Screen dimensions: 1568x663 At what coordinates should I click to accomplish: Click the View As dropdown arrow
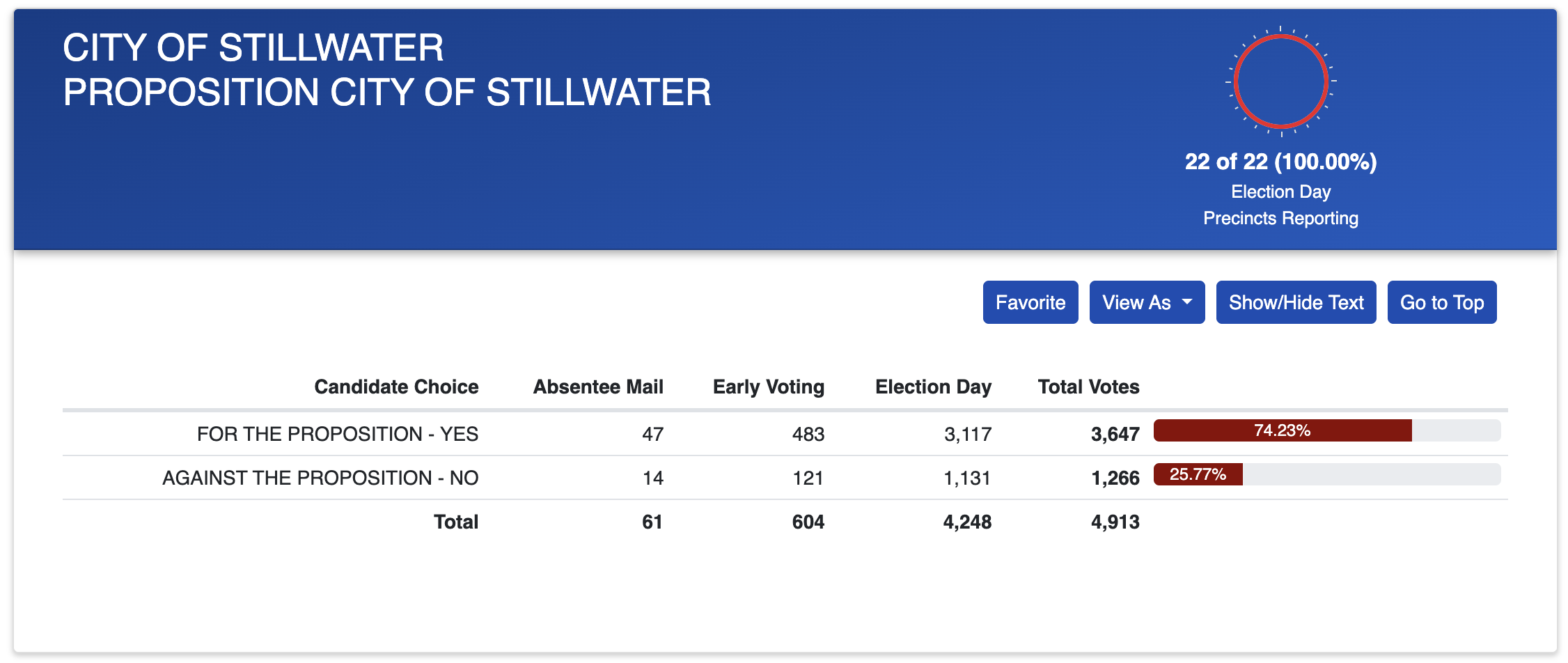(1186, 302)
